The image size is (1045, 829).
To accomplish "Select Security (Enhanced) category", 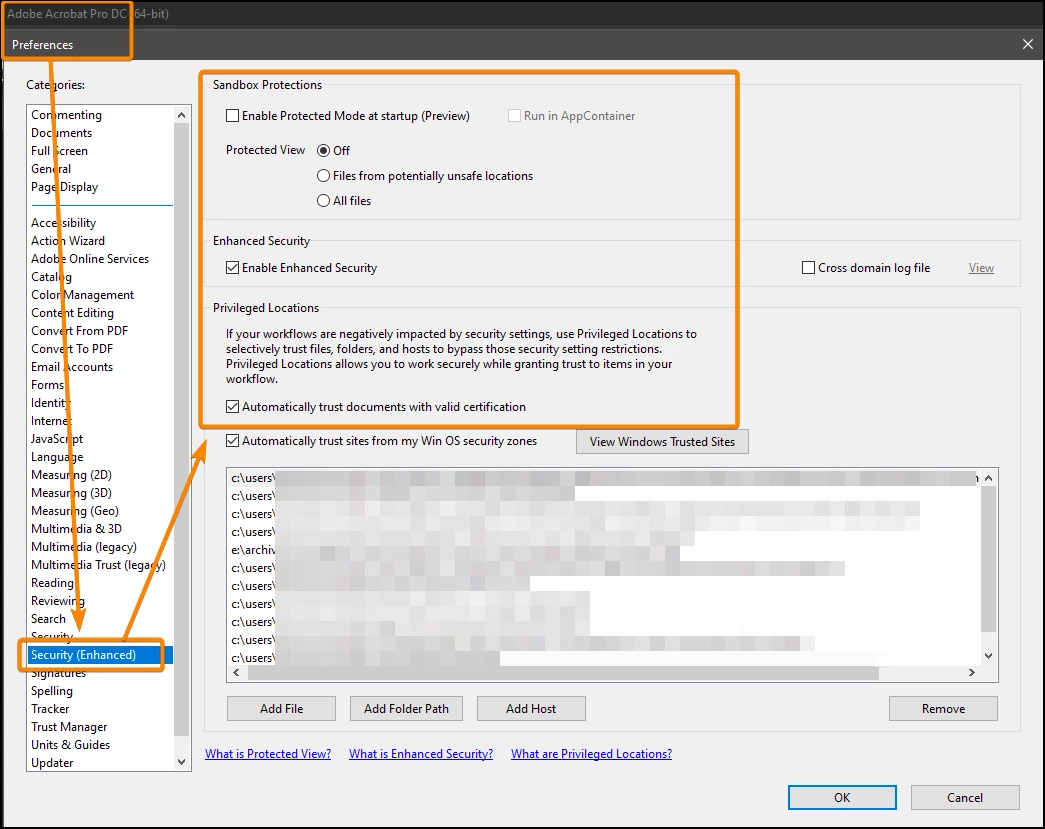I will [x=101, y=655].
